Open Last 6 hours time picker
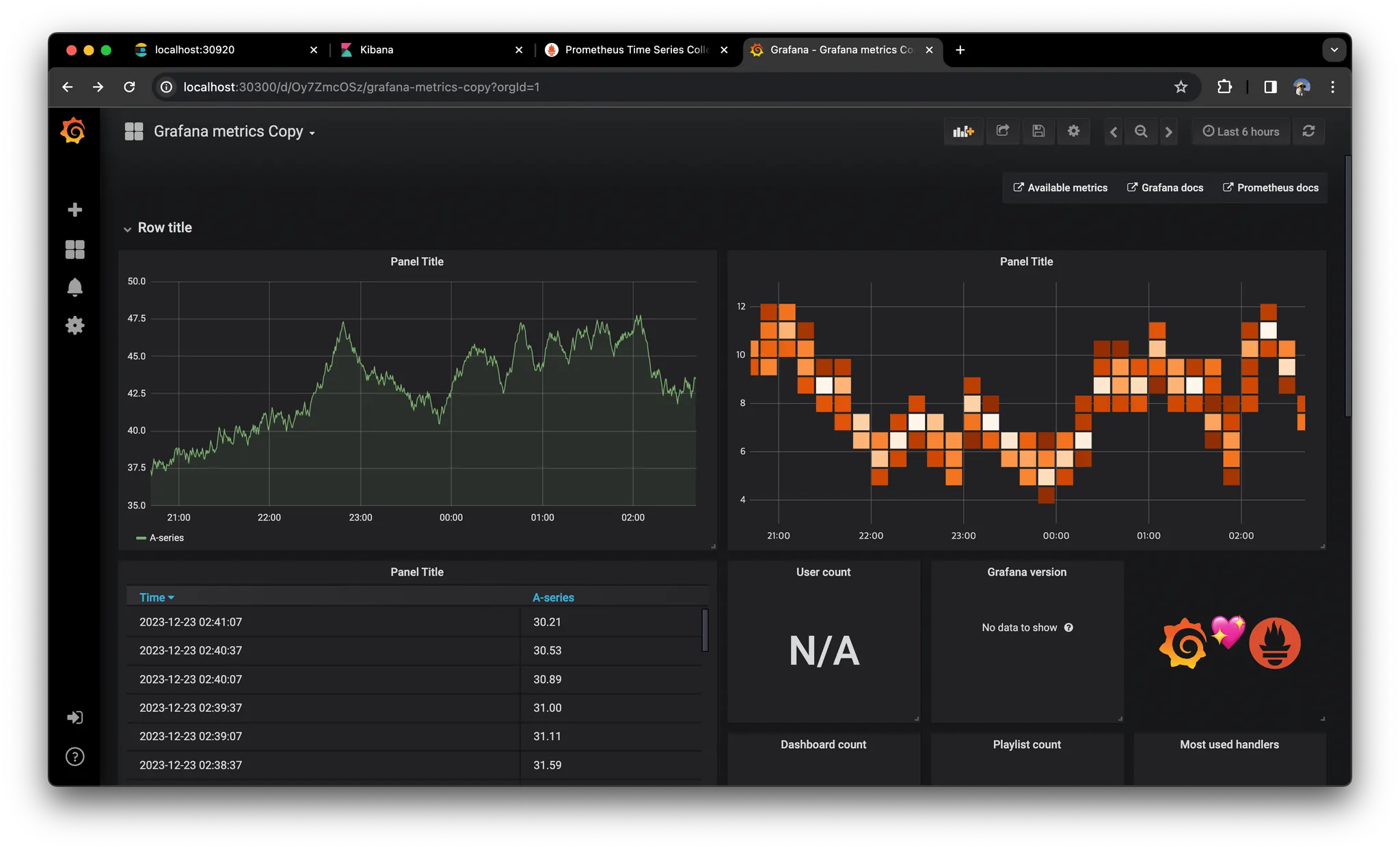 [x=1241, y=131]
